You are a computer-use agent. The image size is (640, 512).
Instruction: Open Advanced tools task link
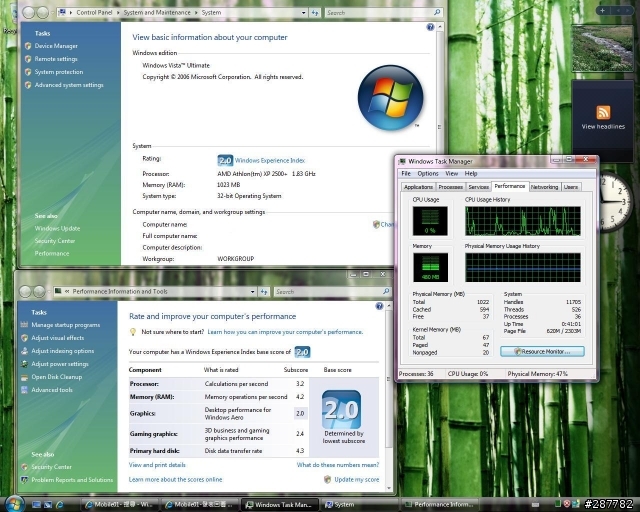click(x=52, y=390)
